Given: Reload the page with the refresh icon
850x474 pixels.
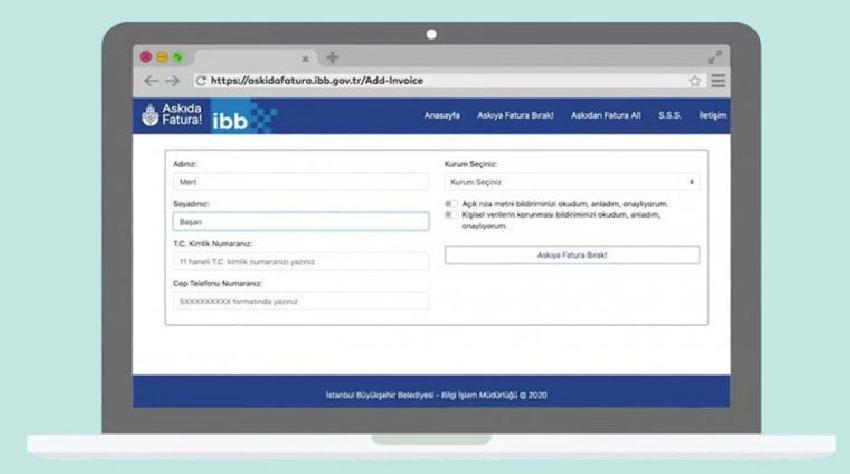Looking at the screenshot, I should click(200, 81).
